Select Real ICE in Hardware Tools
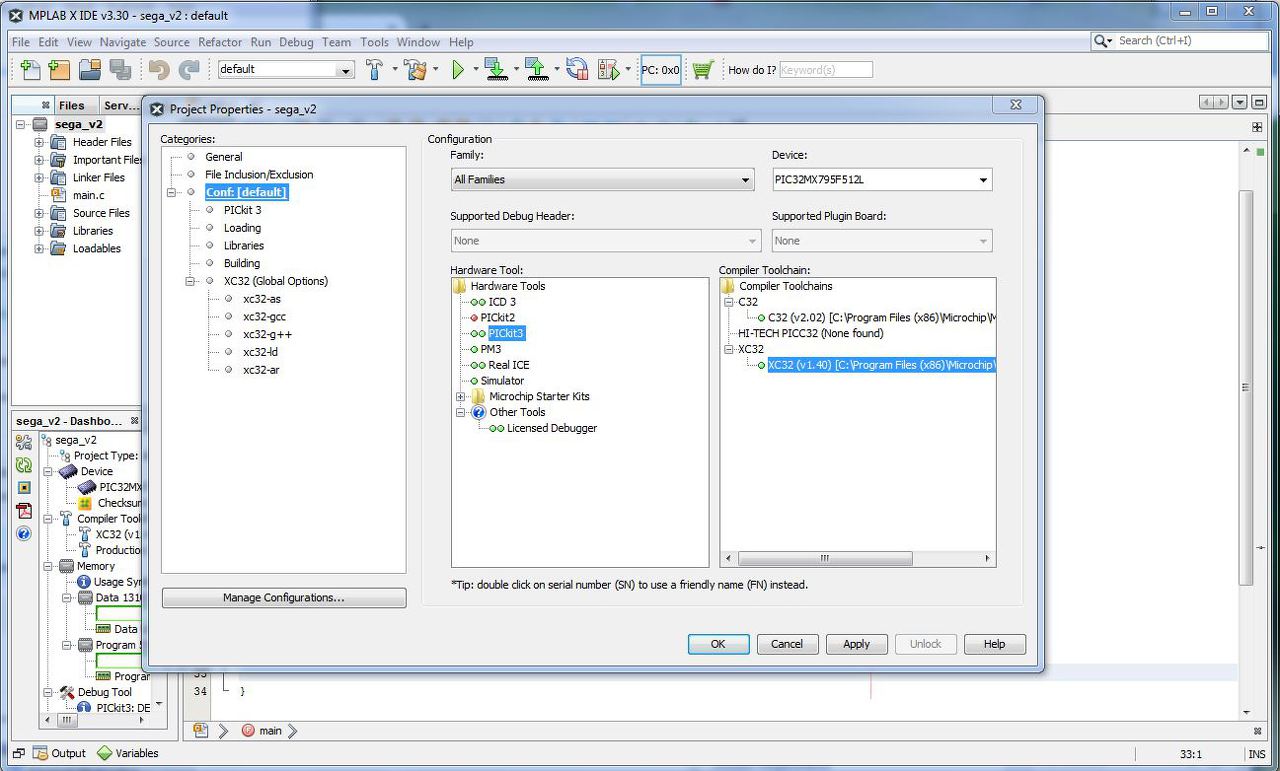Screen dimensions: 1280x771 point(509,365)
